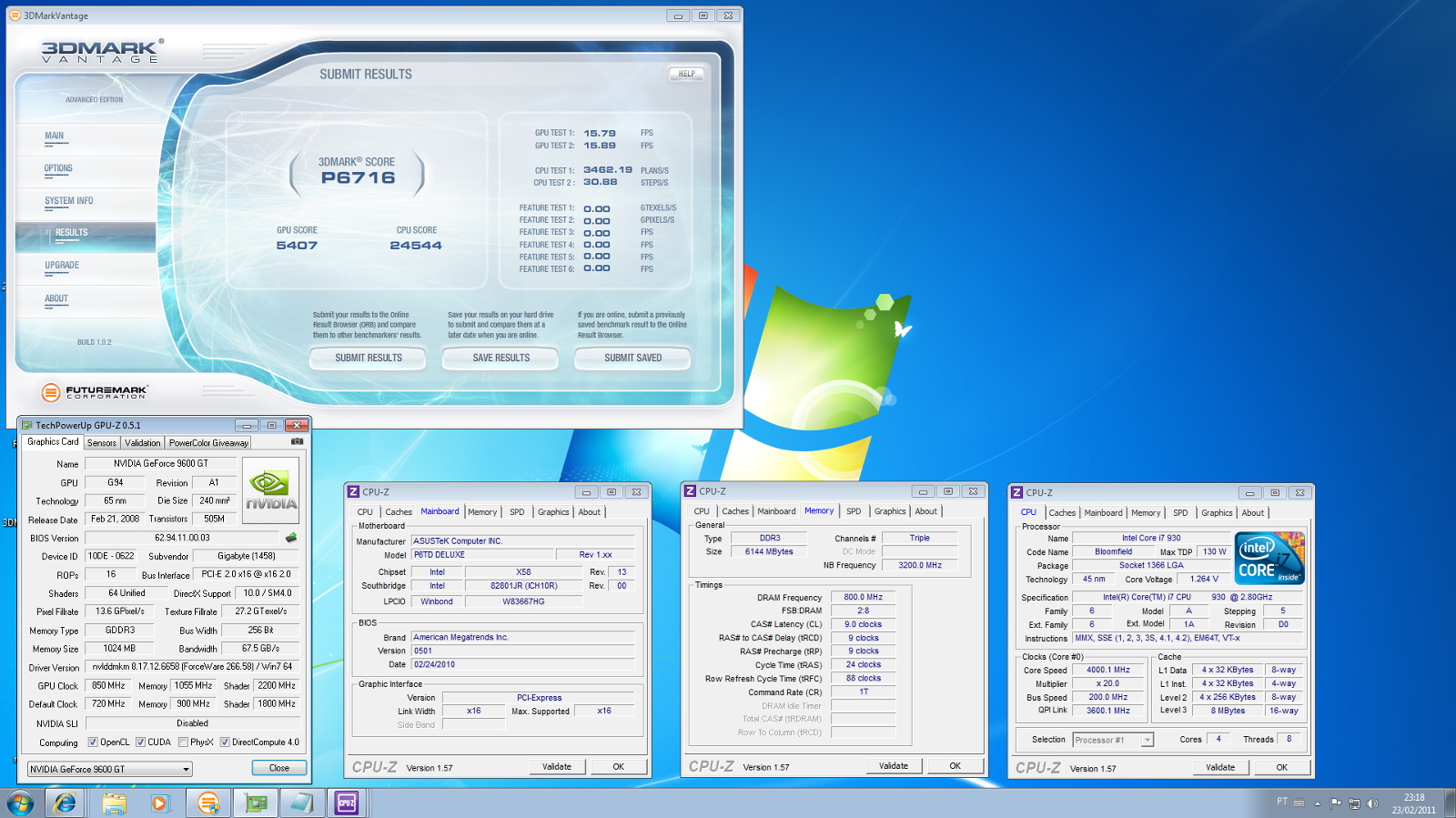Click the BIOS Version field 62.94.11.00.03
Image resolution: width=1456 pixels, height=818 pixels.
pos(183,538)
